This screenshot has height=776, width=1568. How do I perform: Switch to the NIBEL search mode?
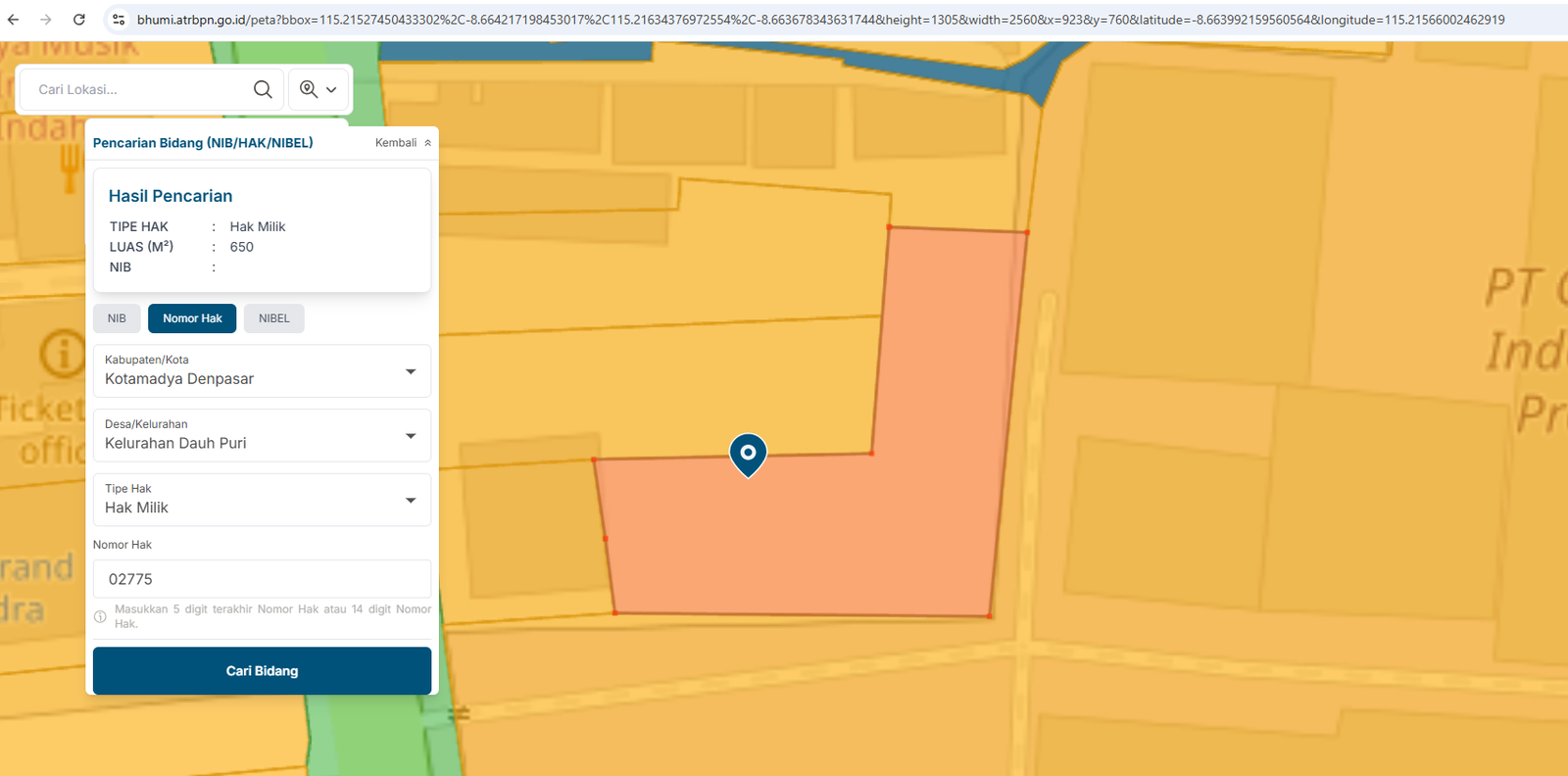click(273, 318)
